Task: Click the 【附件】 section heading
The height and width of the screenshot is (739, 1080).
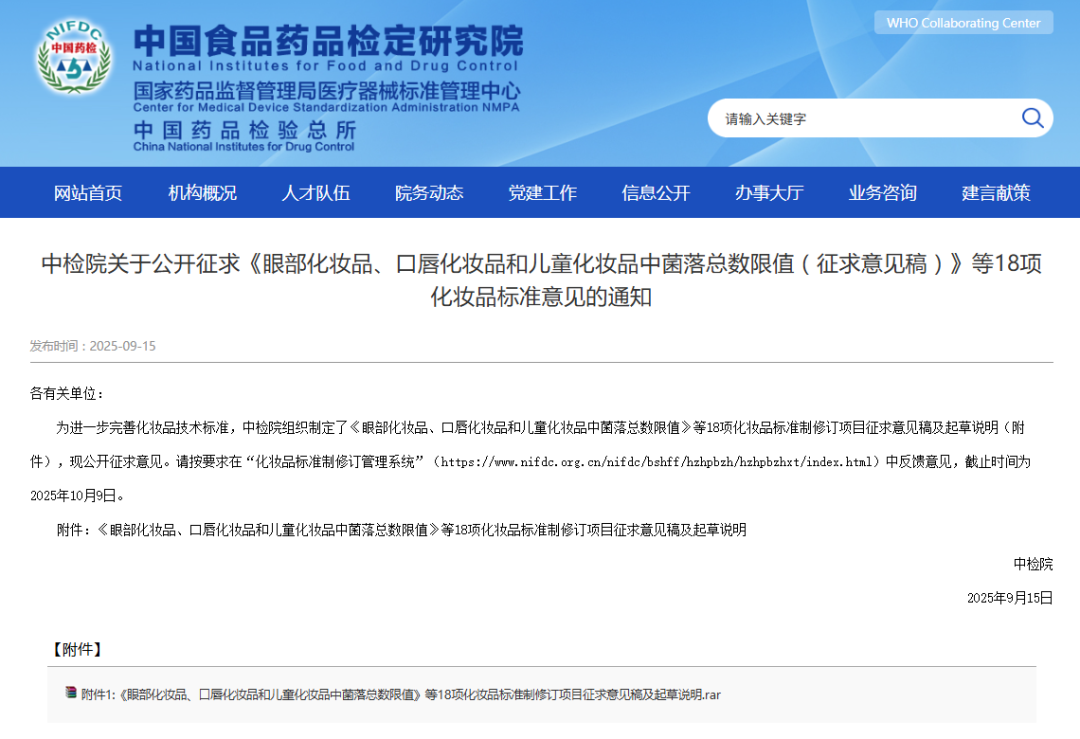Action: coord(78,649)
